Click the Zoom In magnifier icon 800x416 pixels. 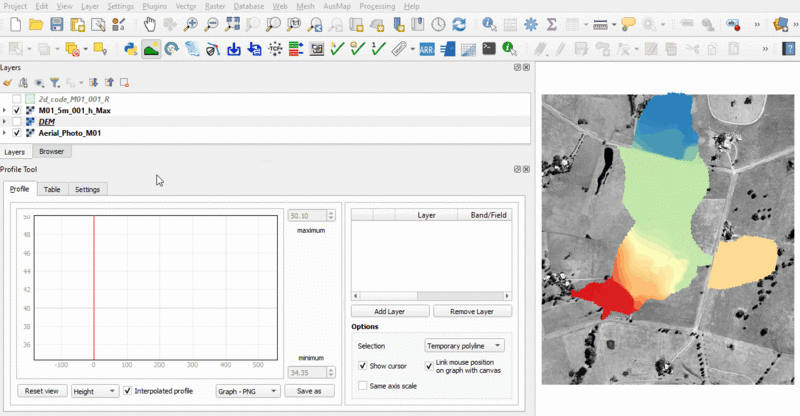coord(191,23)
